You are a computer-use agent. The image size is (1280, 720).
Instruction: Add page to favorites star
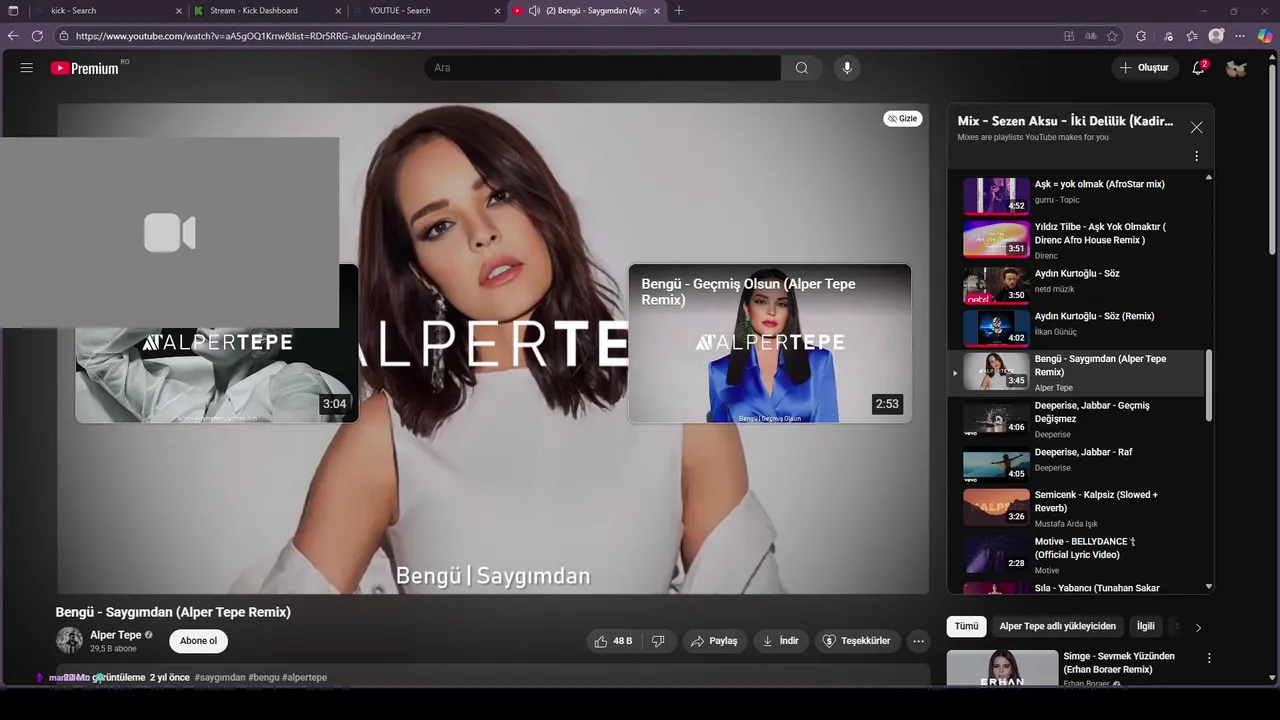pos(1112,36)
